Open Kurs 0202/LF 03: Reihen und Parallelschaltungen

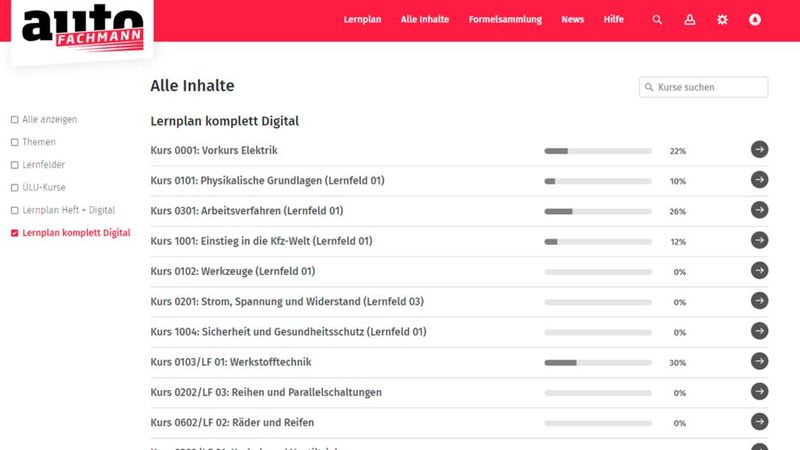266,392
